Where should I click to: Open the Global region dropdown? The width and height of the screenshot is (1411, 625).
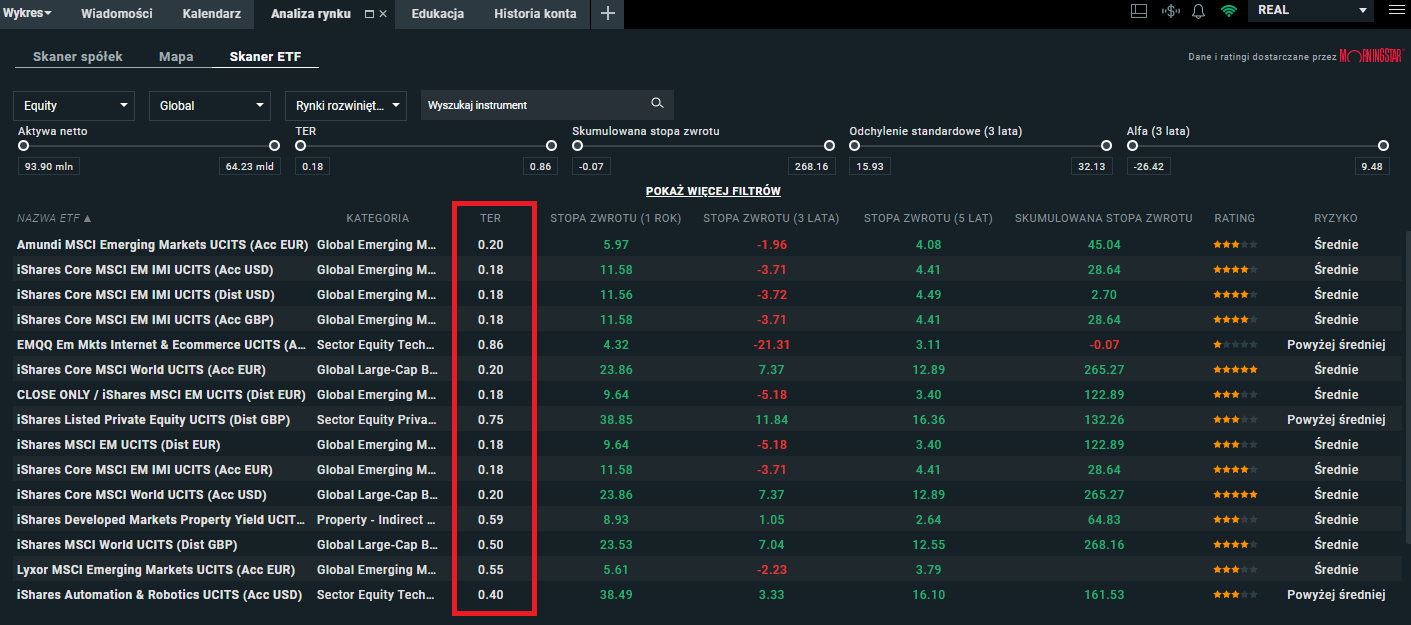210,105
